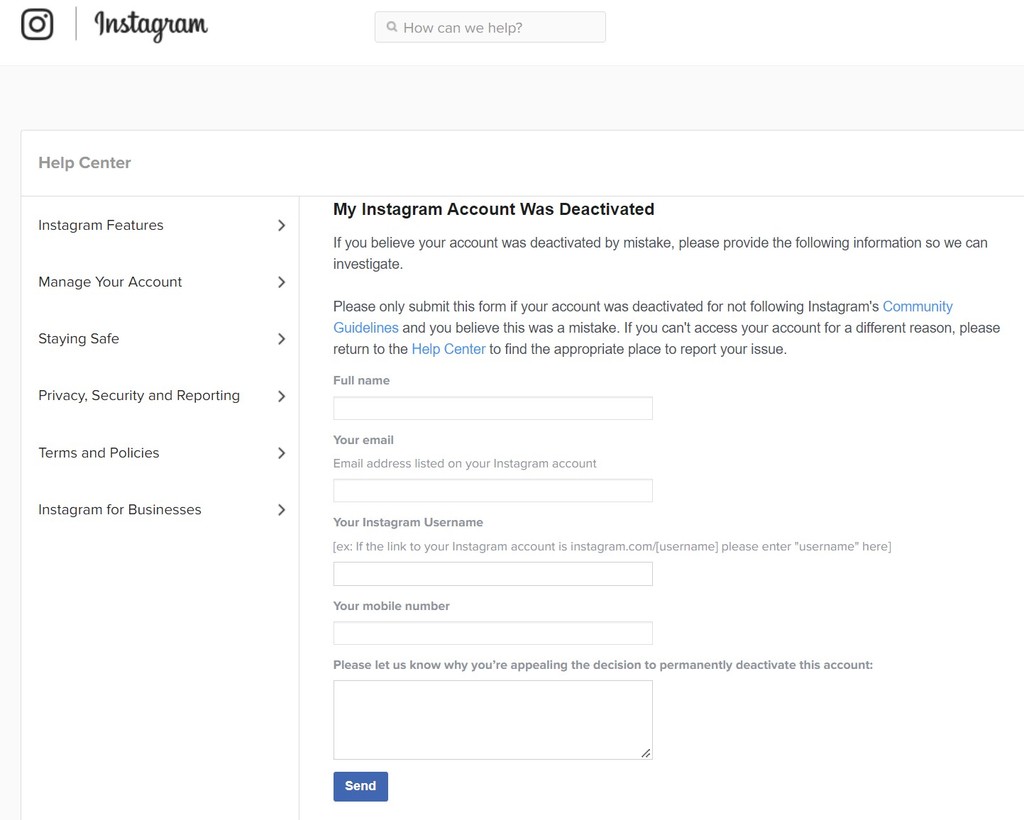Click the mobile number input field
Image resolution: width=1024 pixels, height=820 pixels.
click(492, 632)
